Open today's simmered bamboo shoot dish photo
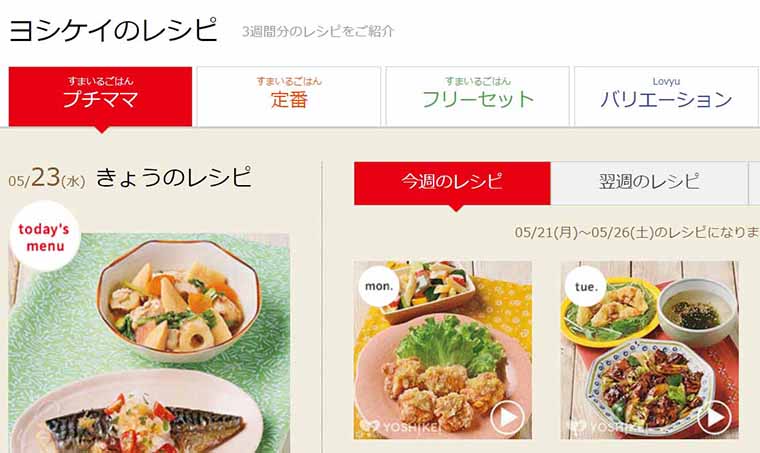The image size is (760, 453). click(x=178, y=301)
